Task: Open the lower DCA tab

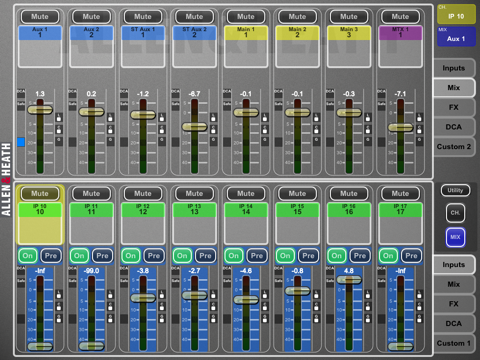Action: tap(454, 323)
